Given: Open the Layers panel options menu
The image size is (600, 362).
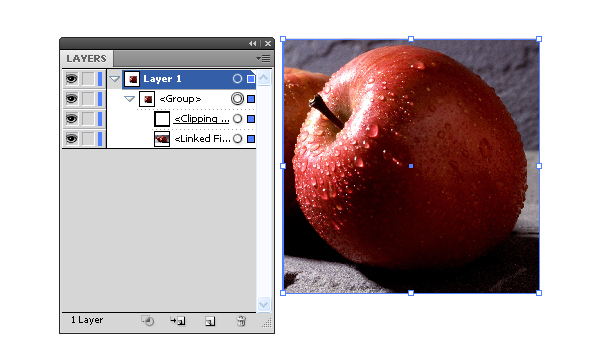Looking at the screenshot, I should [x=263, y=59].
